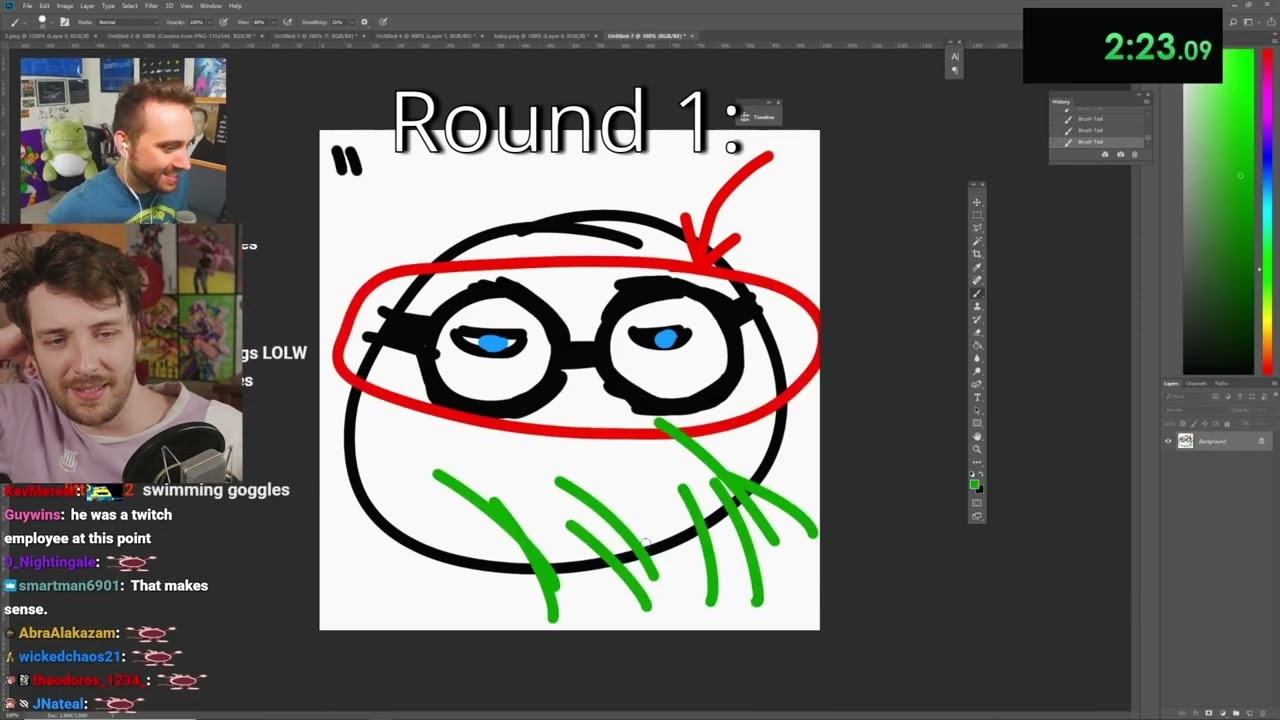Create a new layer
The width and height of the screenshot is (1280, 720).
click(x=1248, y=713)
